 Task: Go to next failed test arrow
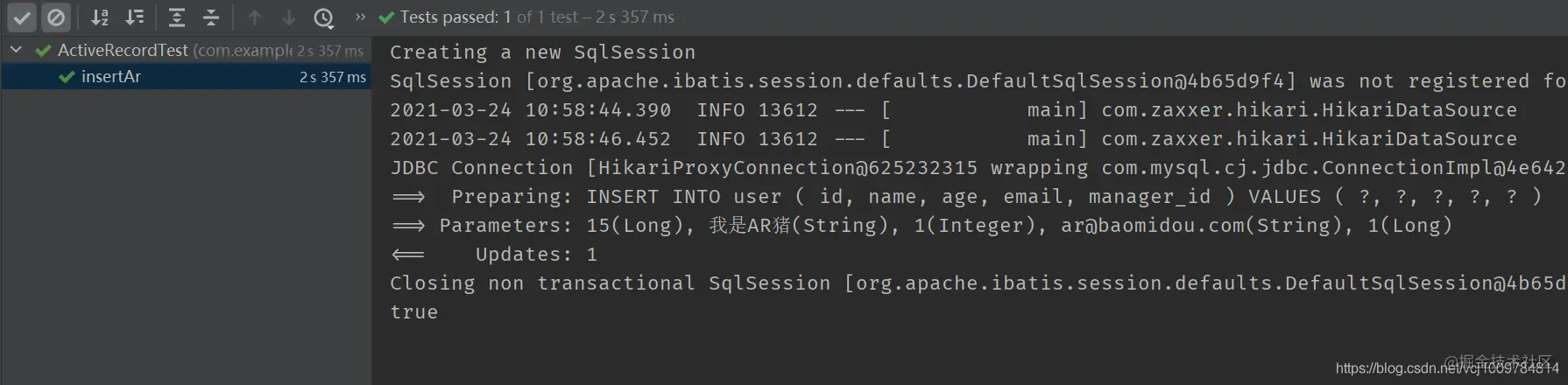click(x=288, y=17)
